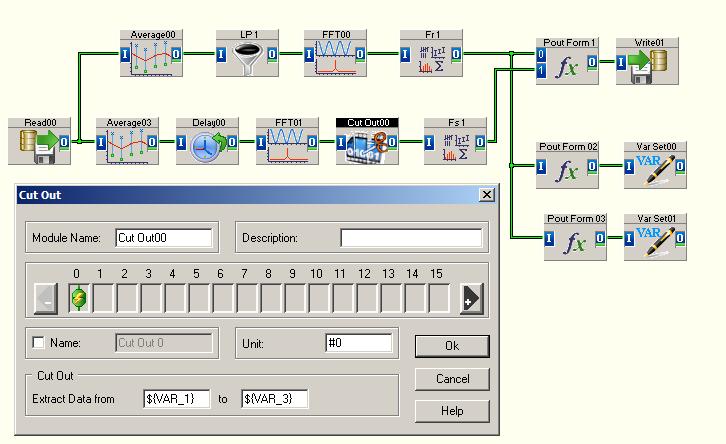Click the Unit field showing #0
726x444 pixels.
coord(359,343)
